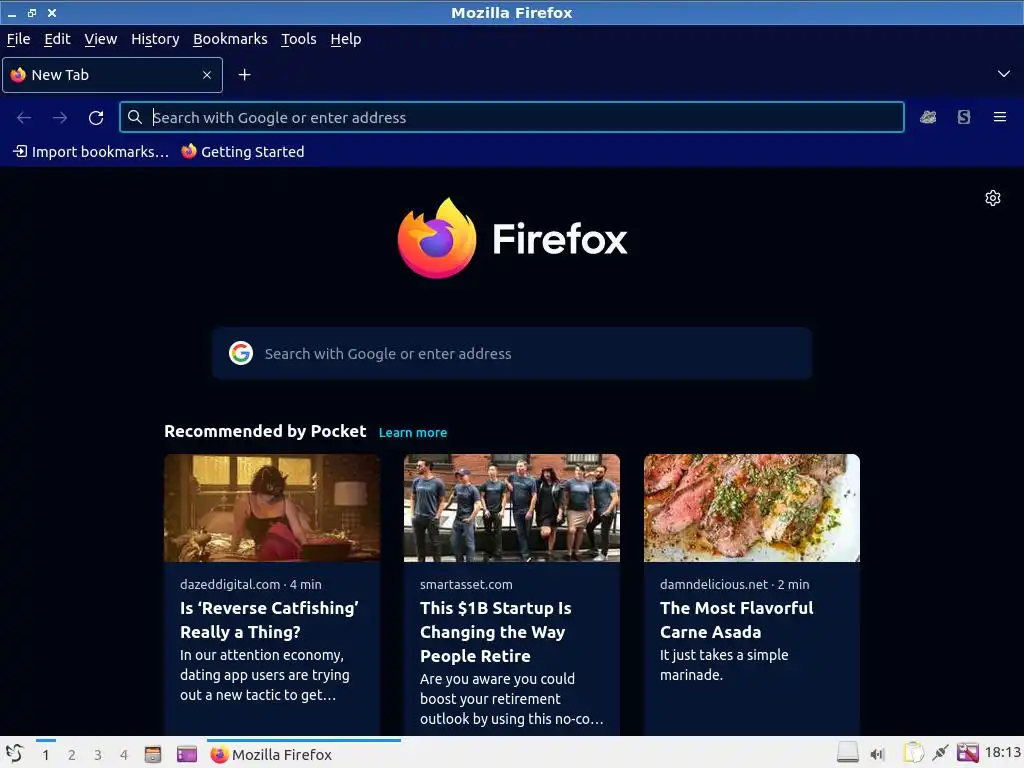This screenshot has width=1024, height=768.
Task: Open the Carne Asada food thumbnail
Action: (752, 508)
